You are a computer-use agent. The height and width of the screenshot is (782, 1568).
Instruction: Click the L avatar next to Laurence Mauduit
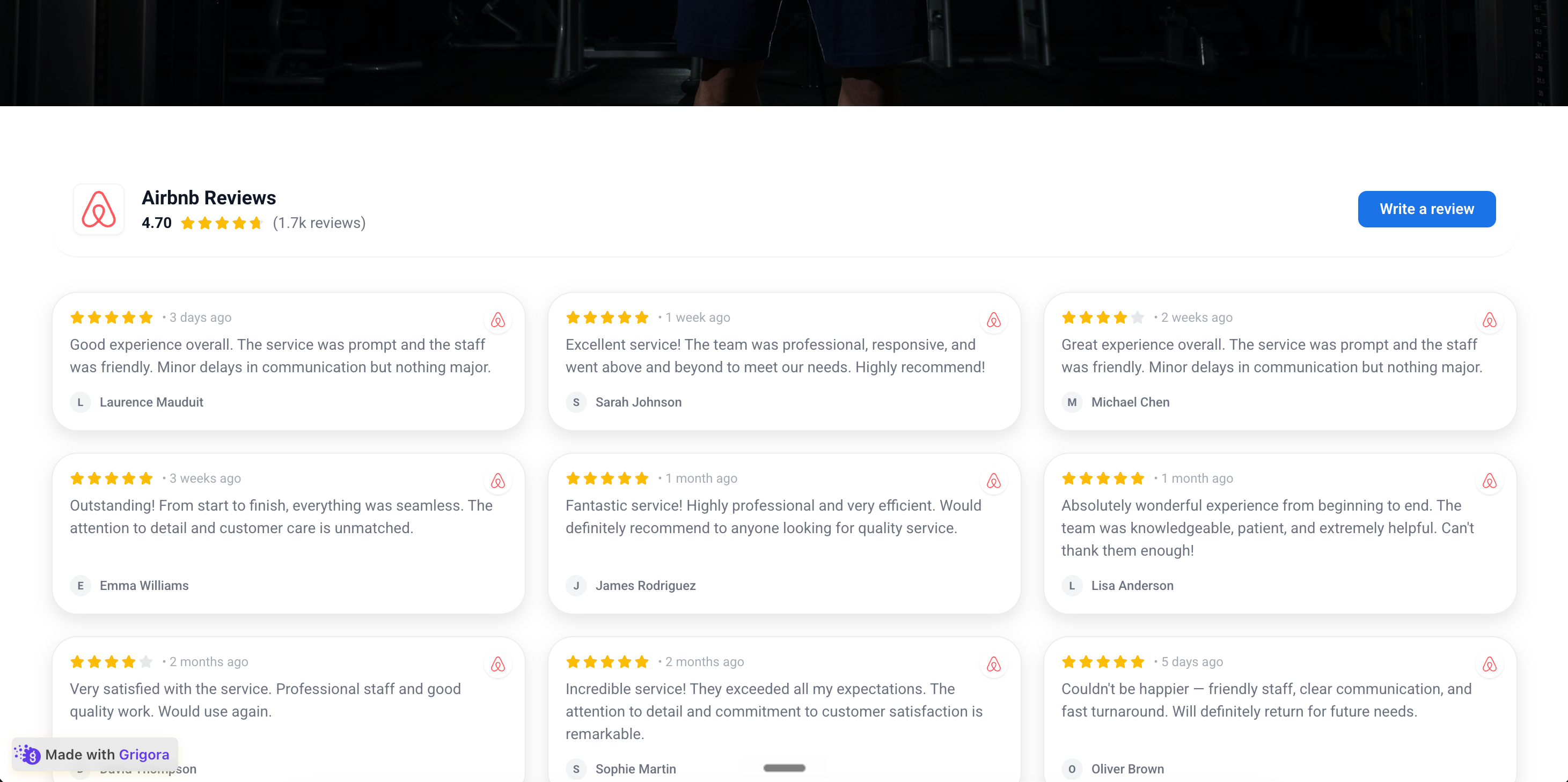[80, 402]
